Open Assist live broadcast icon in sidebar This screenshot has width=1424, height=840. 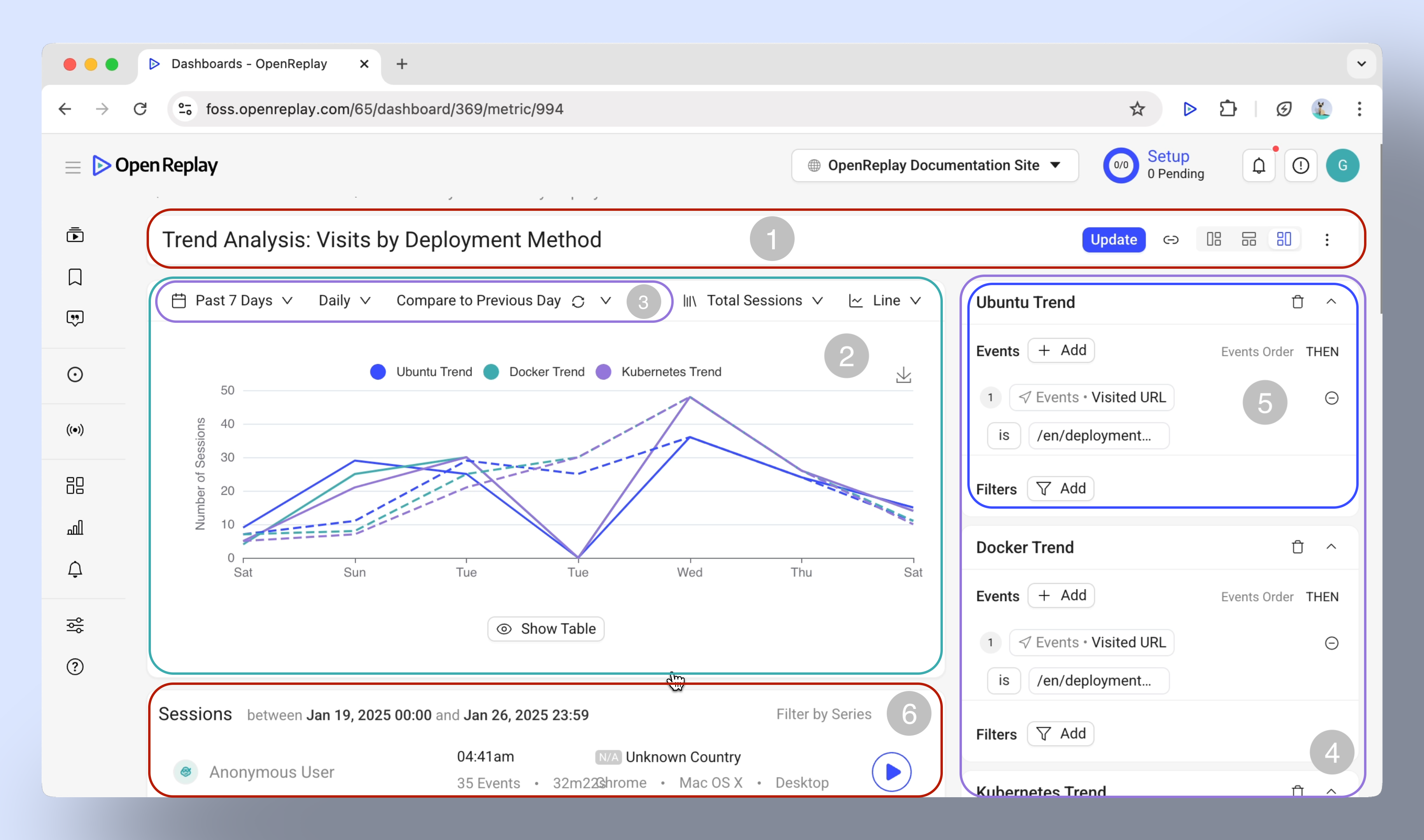coord(75,430)
